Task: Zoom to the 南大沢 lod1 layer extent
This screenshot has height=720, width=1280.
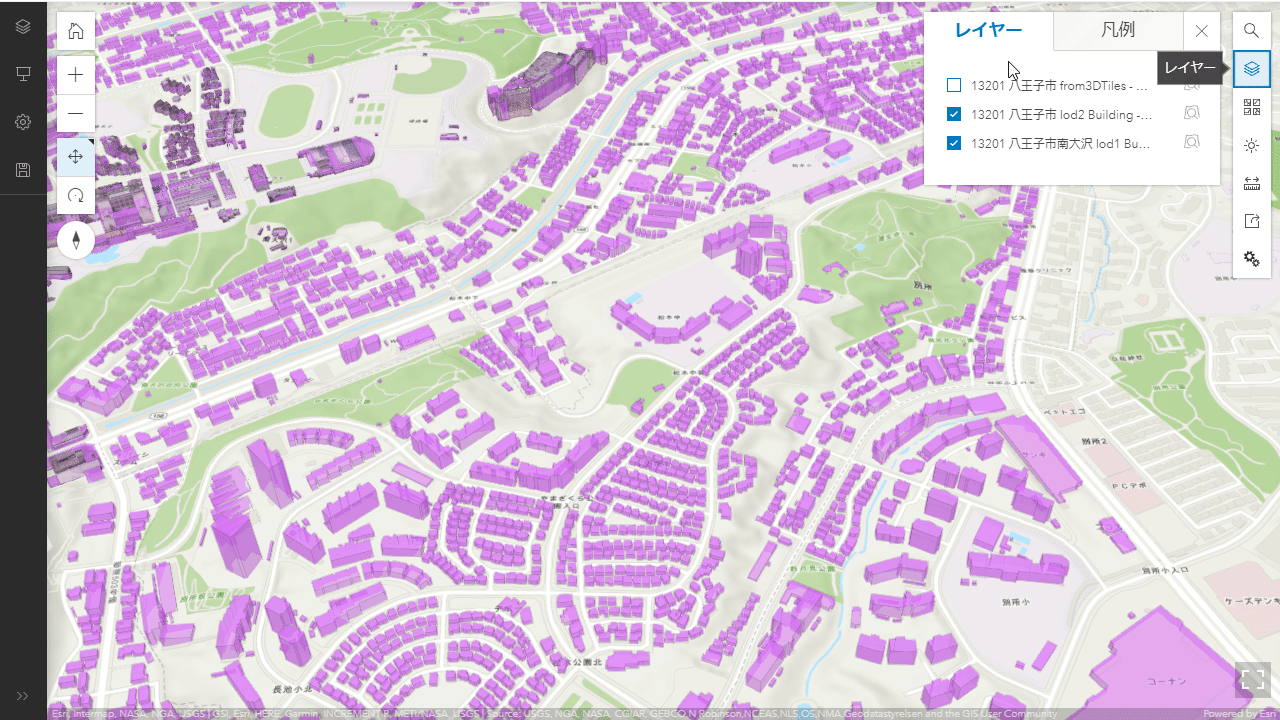Action: tap(1192, 143)
